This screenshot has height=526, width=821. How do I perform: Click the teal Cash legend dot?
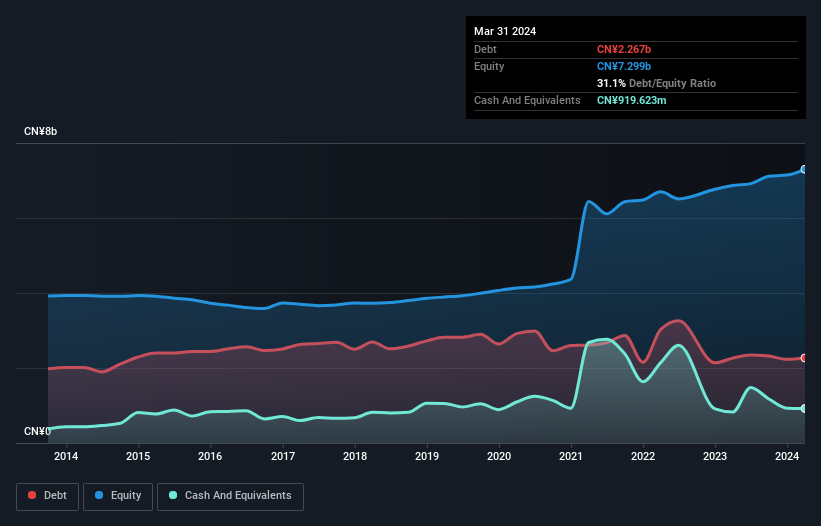173,495
